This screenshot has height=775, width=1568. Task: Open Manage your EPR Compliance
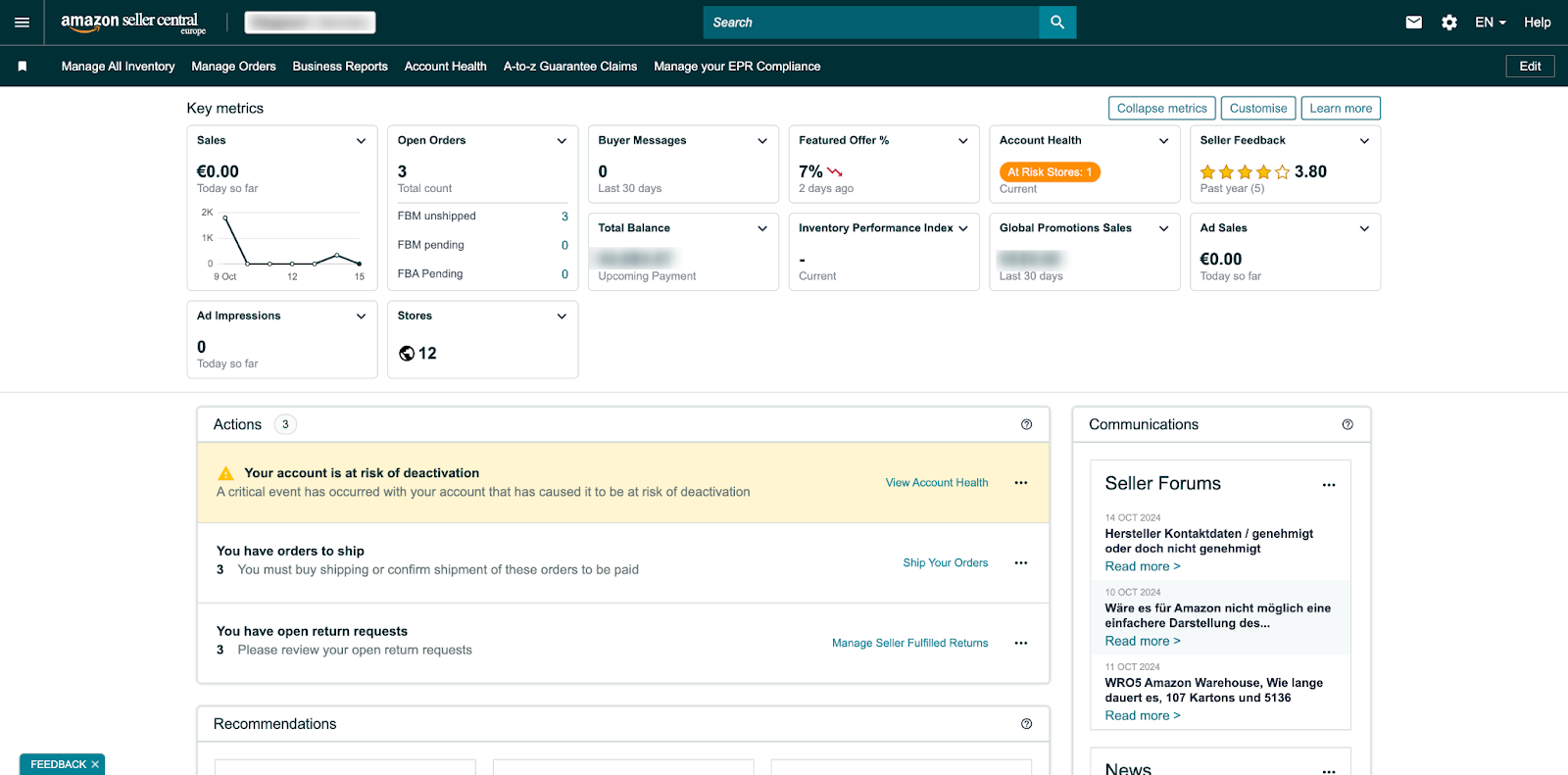[737, 67]
